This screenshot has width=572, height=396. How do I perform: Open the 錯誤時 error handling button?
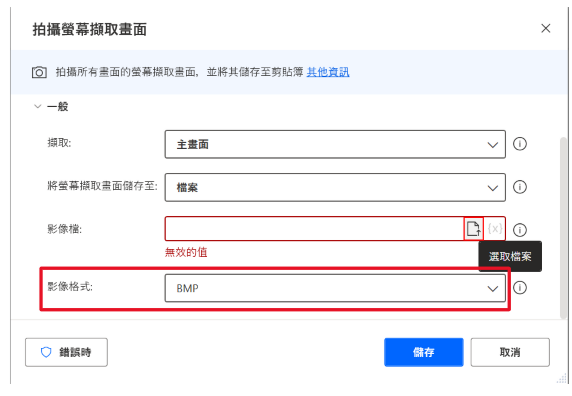point(66,352)
